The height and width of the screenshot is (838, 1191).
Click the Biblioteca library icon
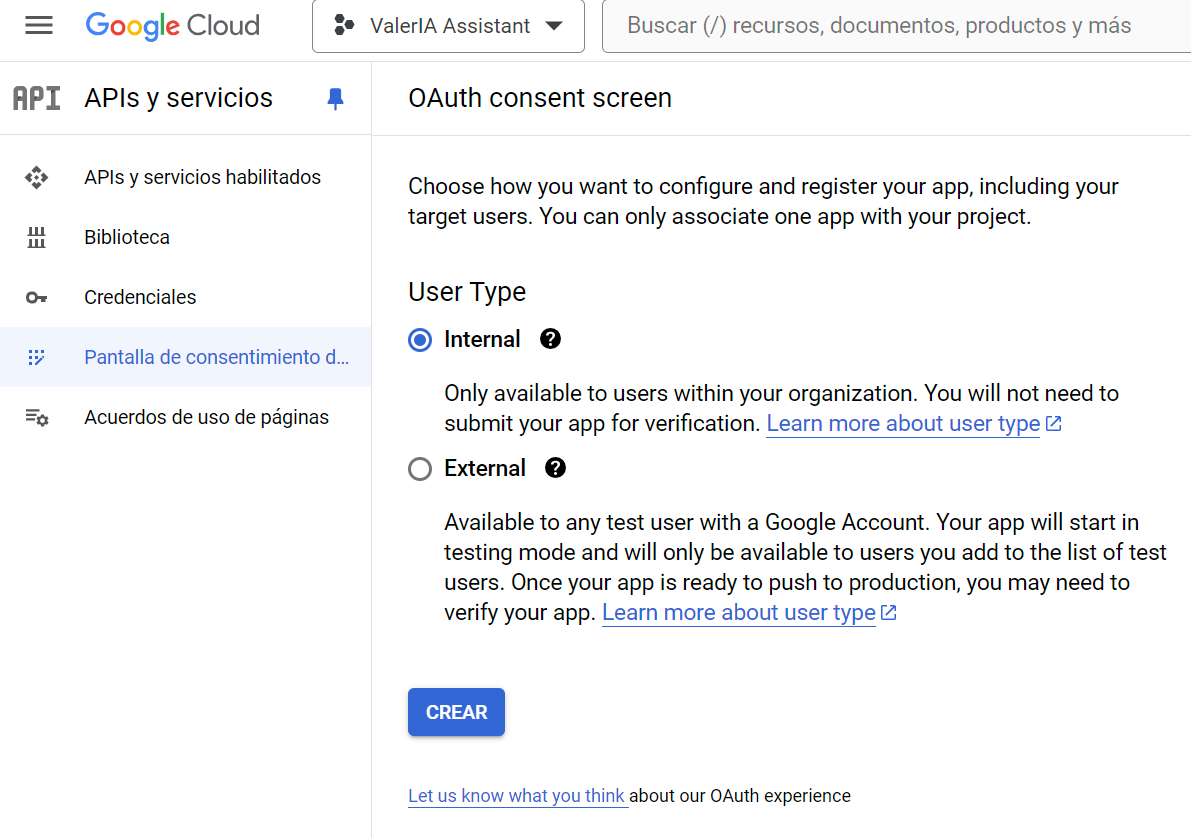coord(36,237)
